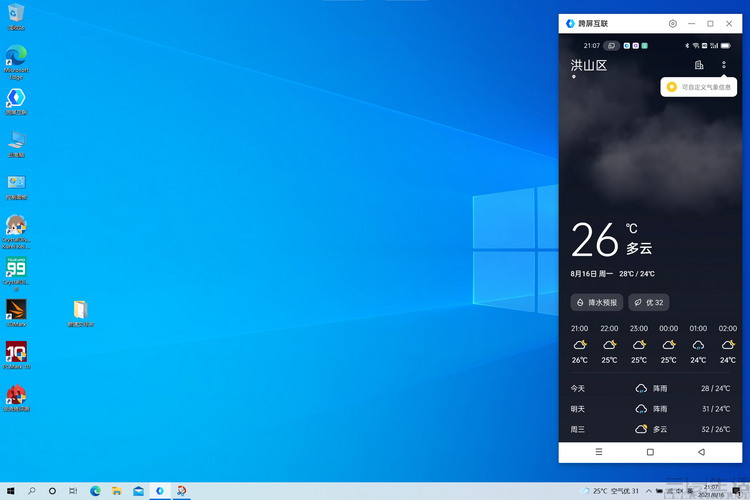Viewport: 750px width, 500px height.
Task: Open the 跨屏互联 settings gear in the title bar
Action: pos(673,23)
